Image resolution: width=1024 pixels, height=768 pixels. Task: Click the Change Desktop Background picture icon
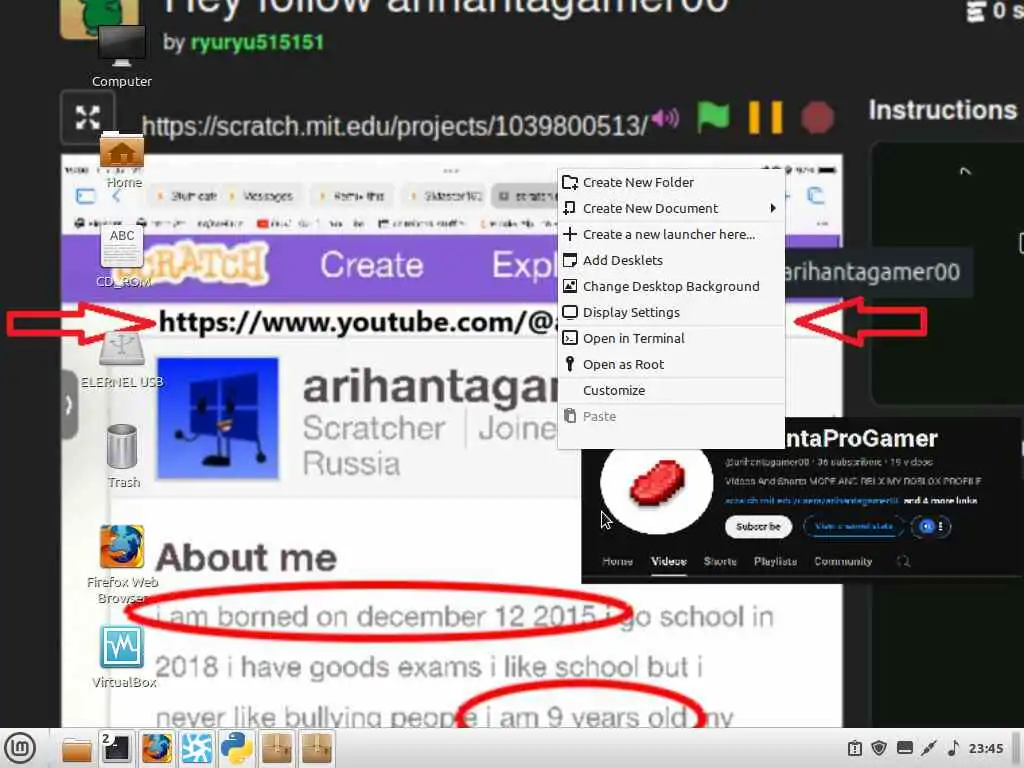[569, 286]
